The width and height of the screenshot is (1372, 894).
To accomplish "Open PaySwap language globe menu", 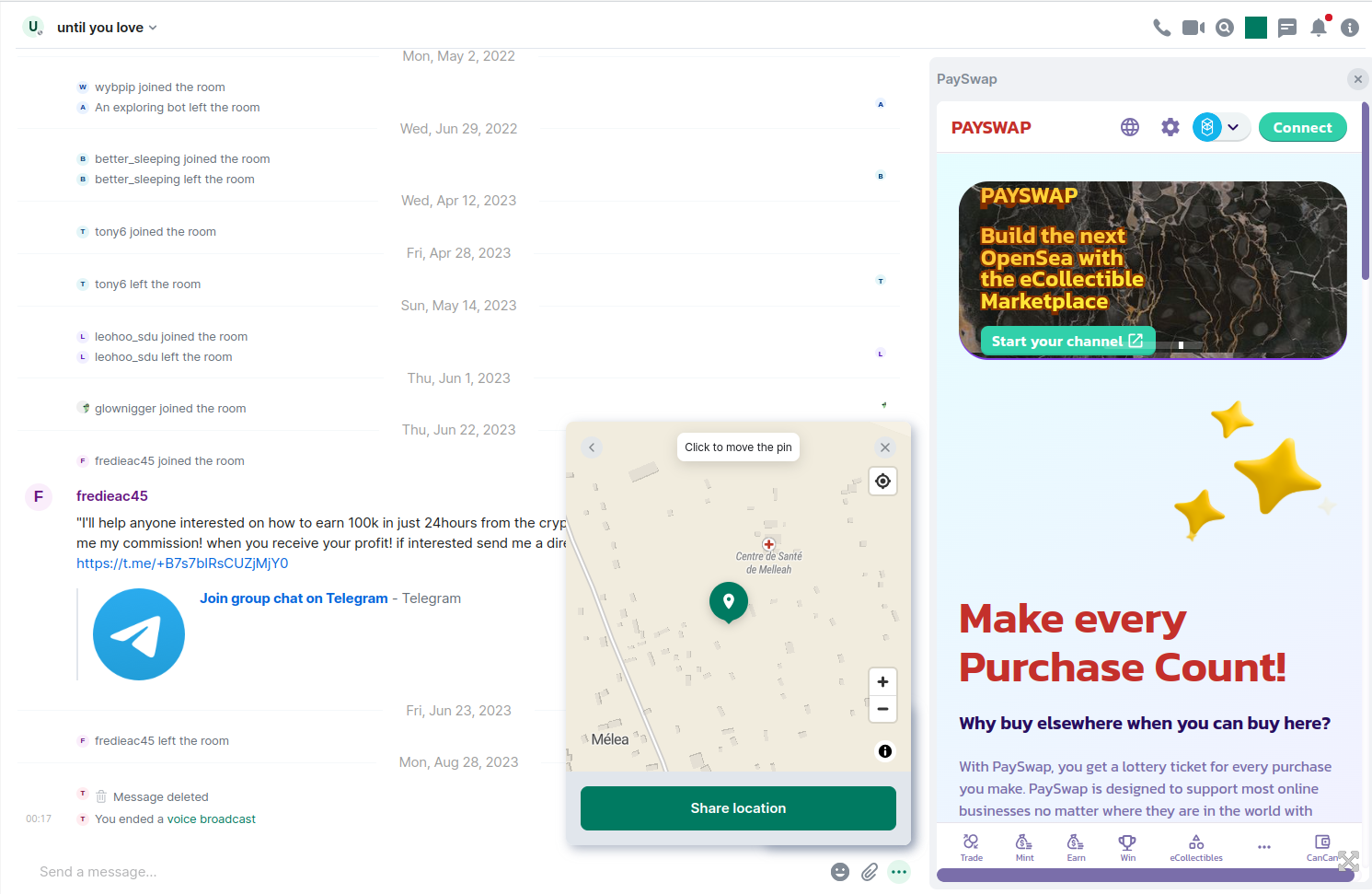I will [1130, 127].
